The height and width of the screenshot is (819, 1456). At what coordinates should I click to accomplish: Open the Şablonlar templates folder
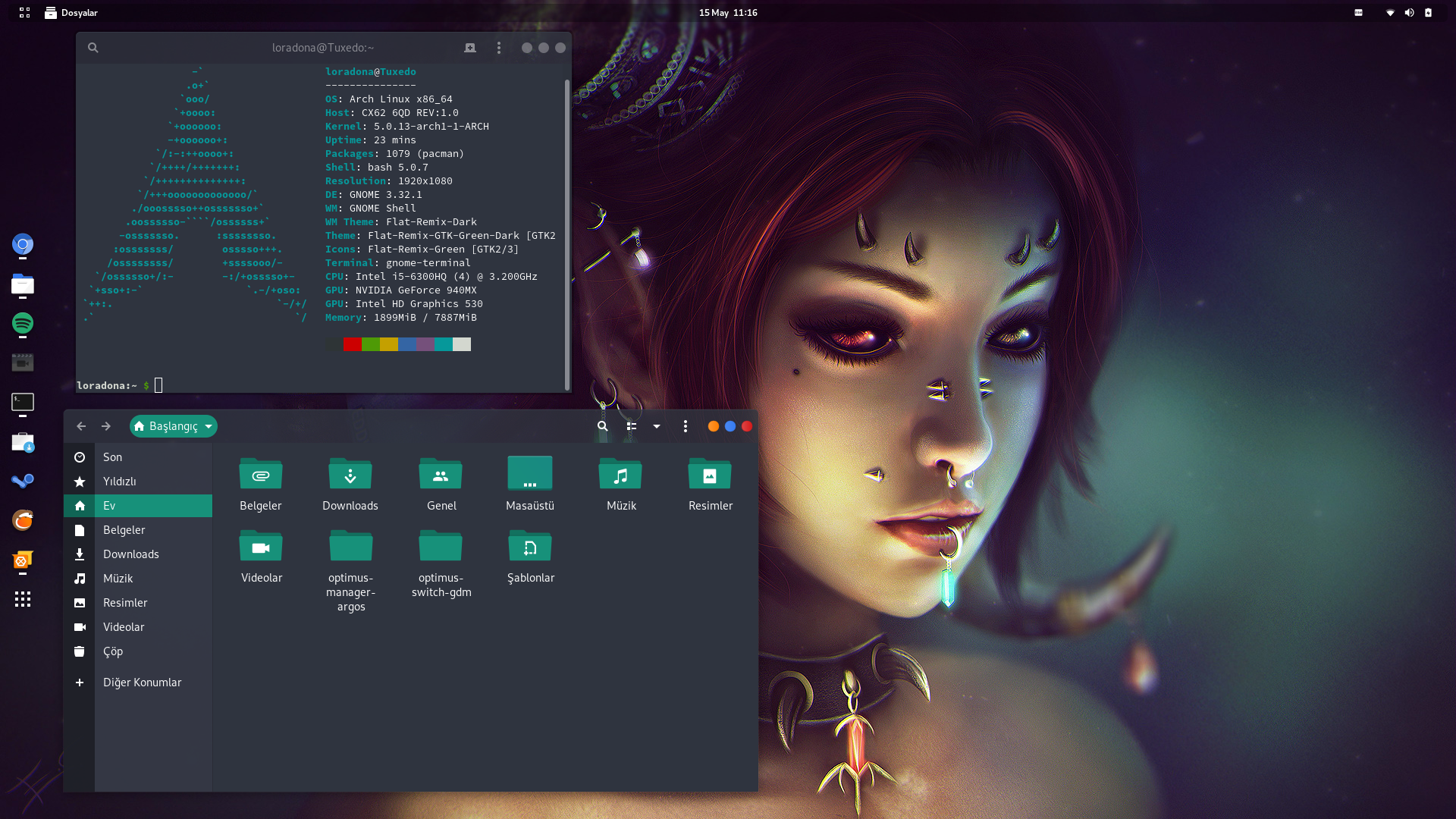pyautogui.click(x=530, y=546)
